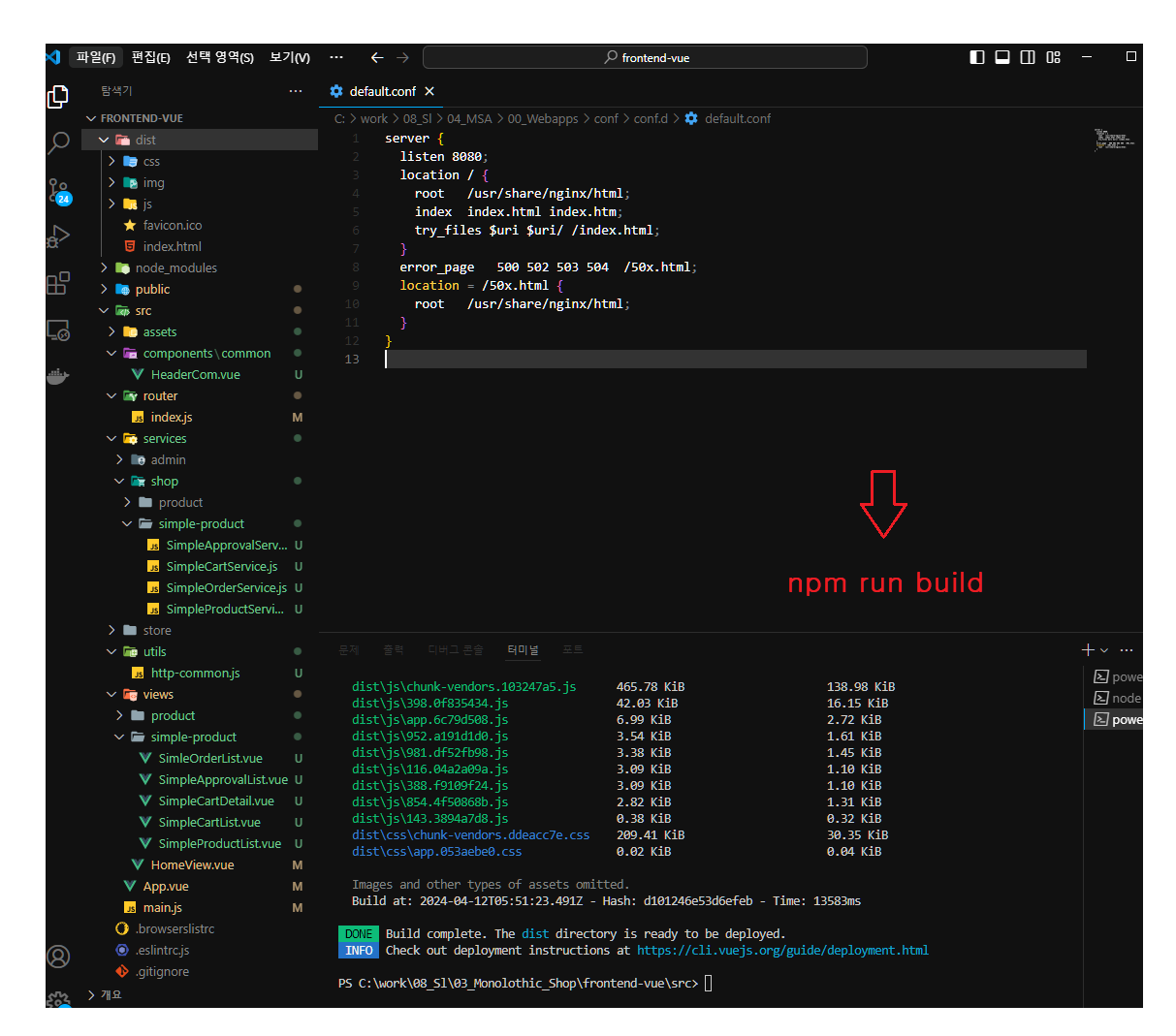Image resolution: width=1176 pixels, height=1036 pixels.
Task: Toggle the bottom panel layout button
Action: (x=1002, y=57)
